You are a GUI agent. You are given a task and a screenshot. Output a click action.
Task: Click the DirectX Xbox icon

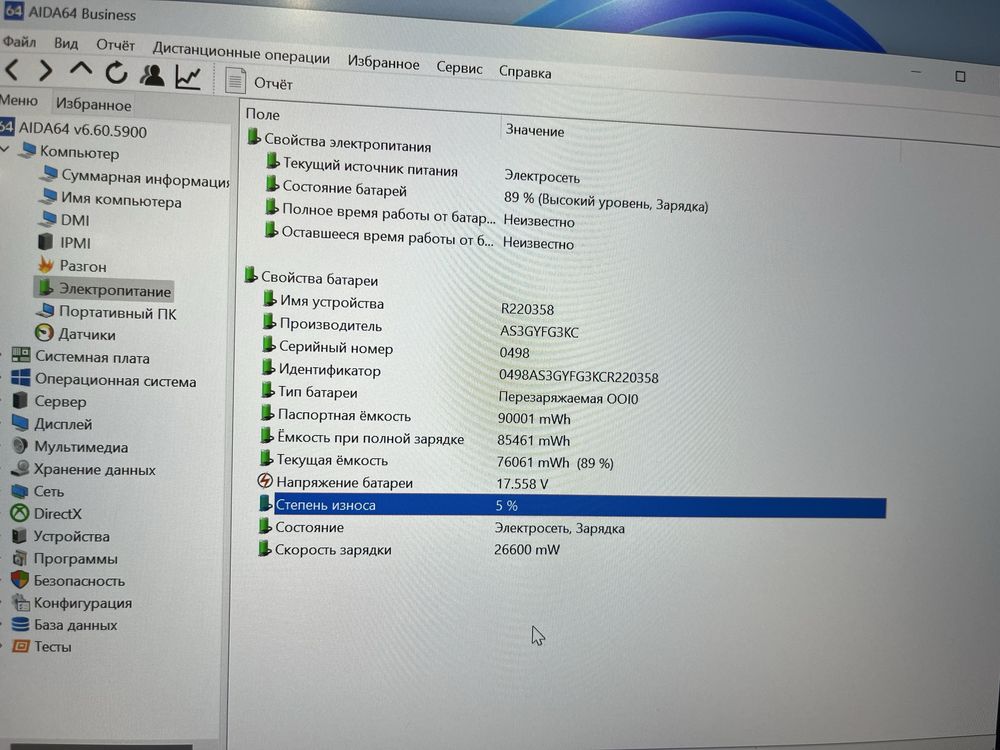point(20,513)
